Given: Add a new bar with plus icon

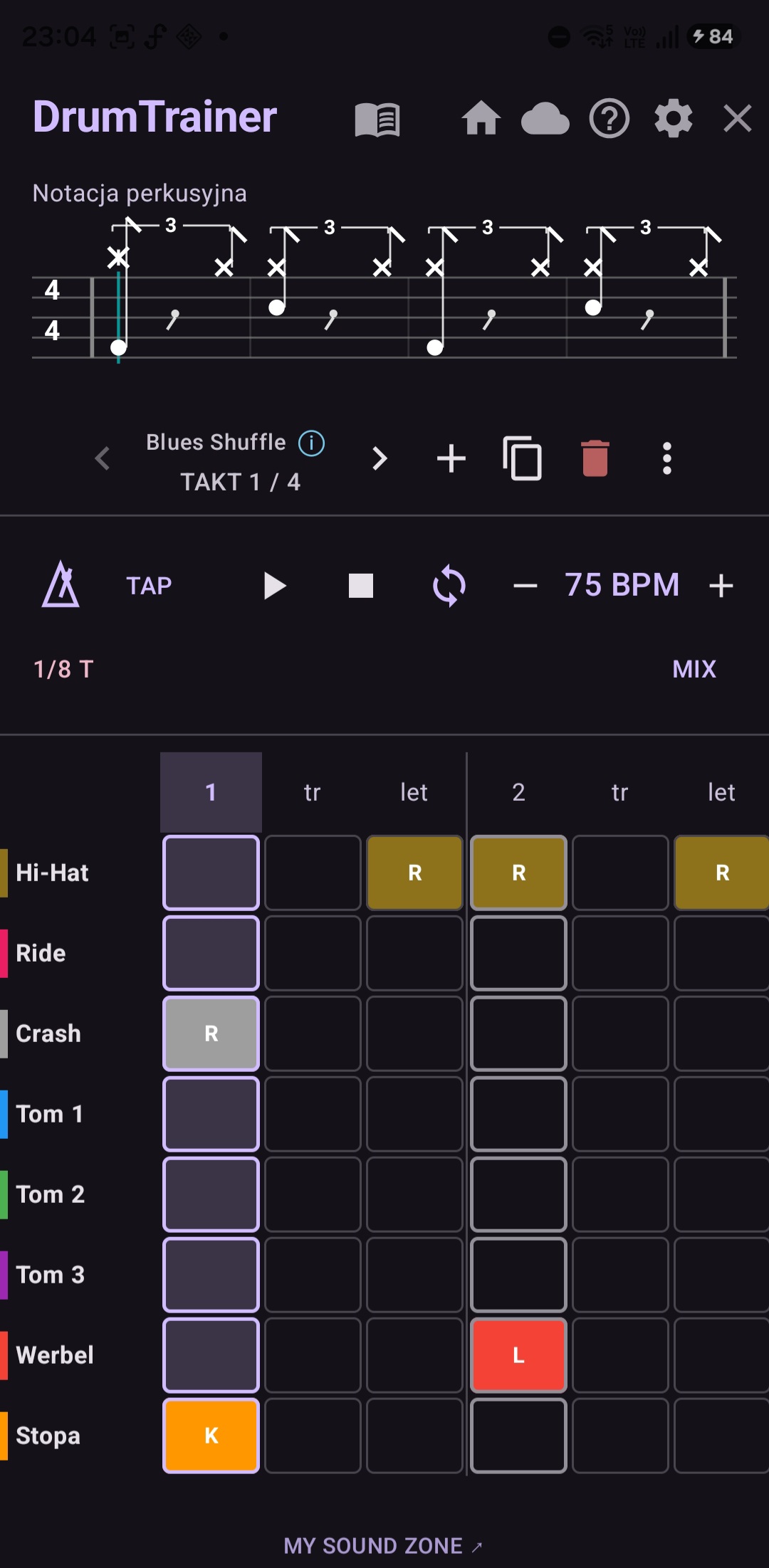Looking at the screenshot, I should coord(451,458).
